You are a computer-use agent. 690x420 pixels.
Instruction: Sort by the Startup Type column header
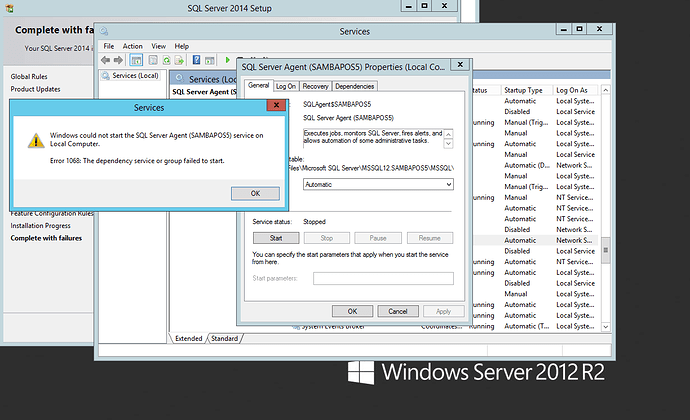[526, 90]
